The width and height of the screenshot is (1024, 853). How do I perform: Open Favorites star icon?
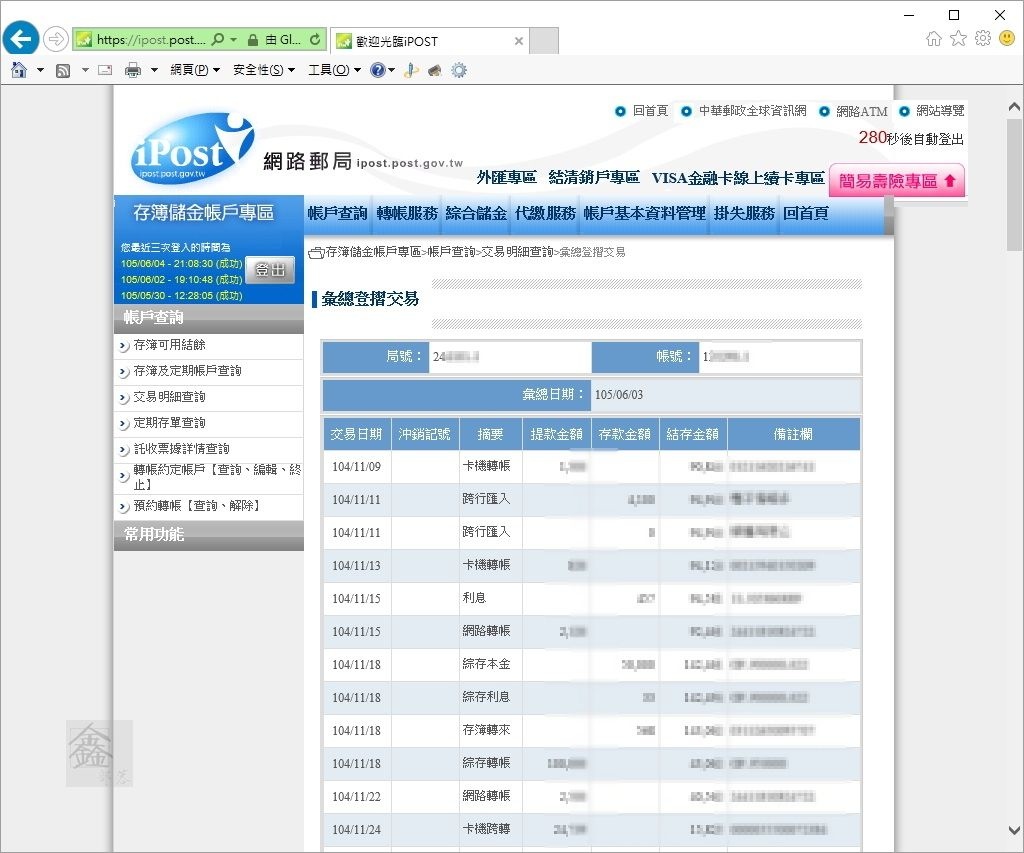coord(958,39)
